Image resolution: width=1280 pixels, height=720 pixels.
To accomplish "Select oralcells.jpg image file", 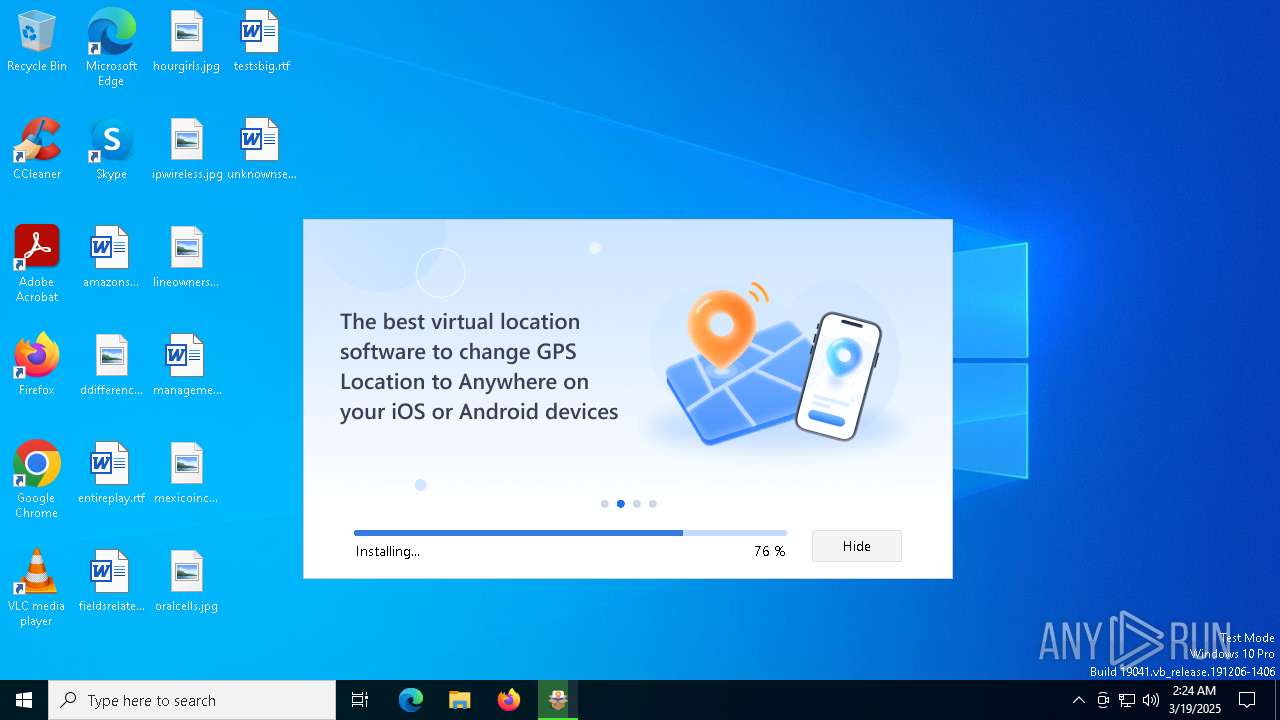I will 186,582.
